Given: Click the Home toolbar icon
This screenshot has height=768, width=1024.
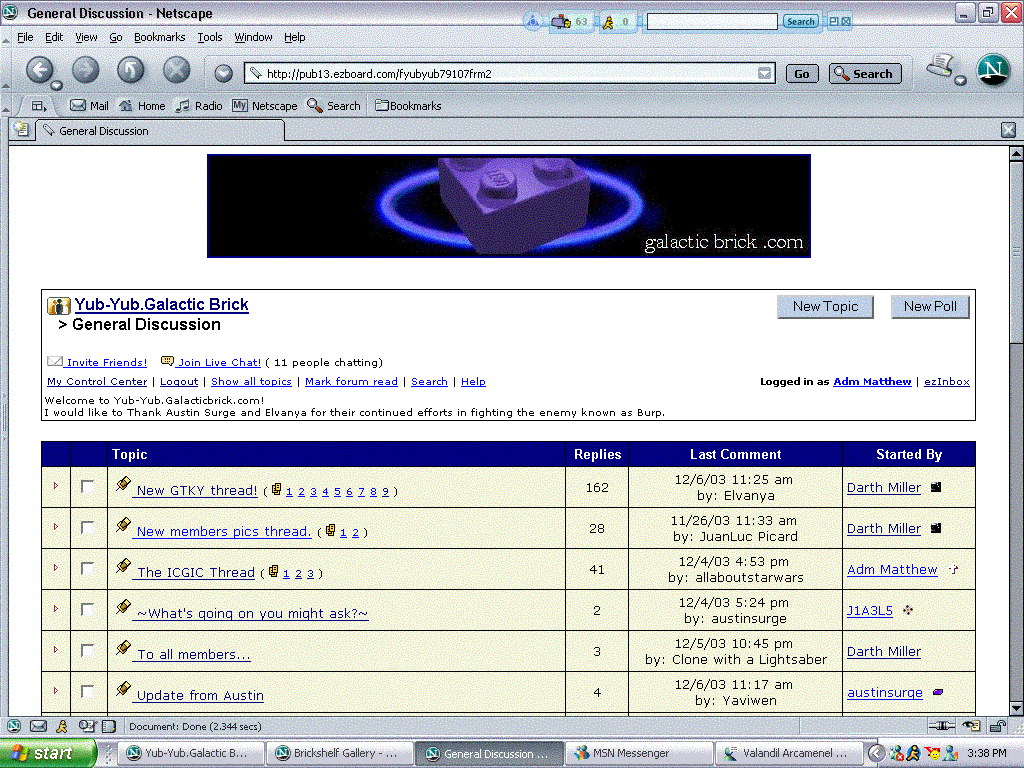Looking at the screenshot, I should 142,106.
